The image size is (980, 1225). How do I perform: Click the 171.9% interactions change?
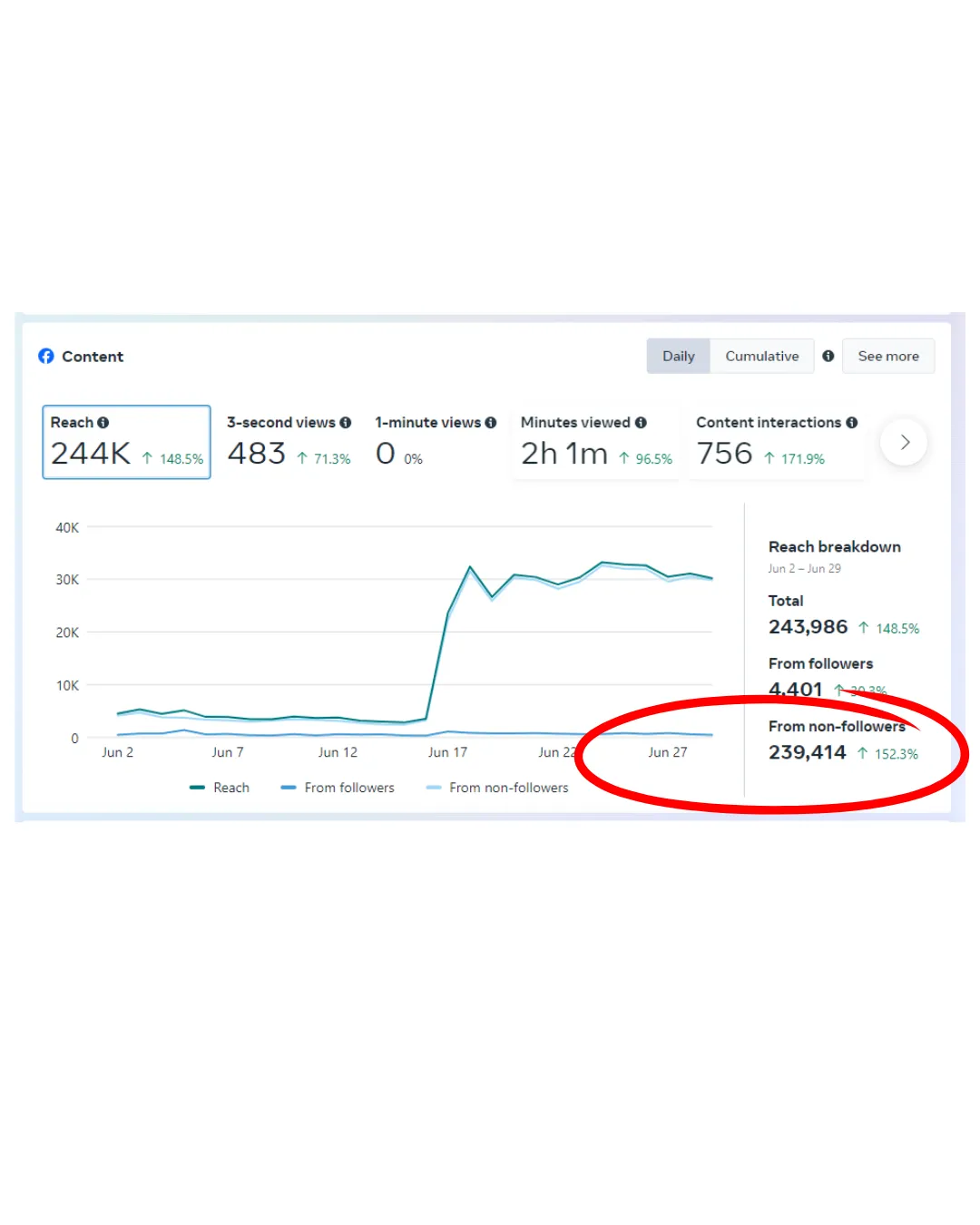coord(794,459)
